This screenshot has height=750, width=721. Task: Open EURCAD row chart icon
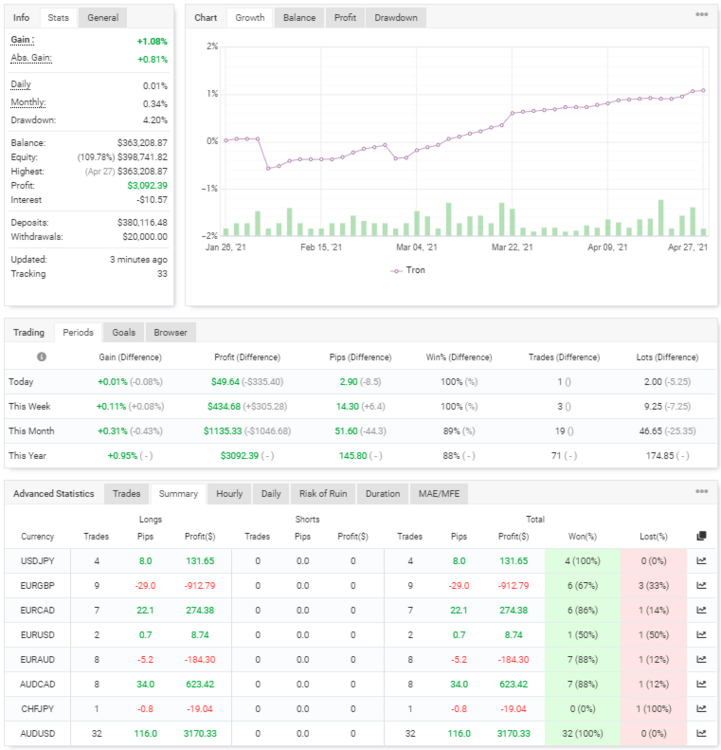click(701, 610)
